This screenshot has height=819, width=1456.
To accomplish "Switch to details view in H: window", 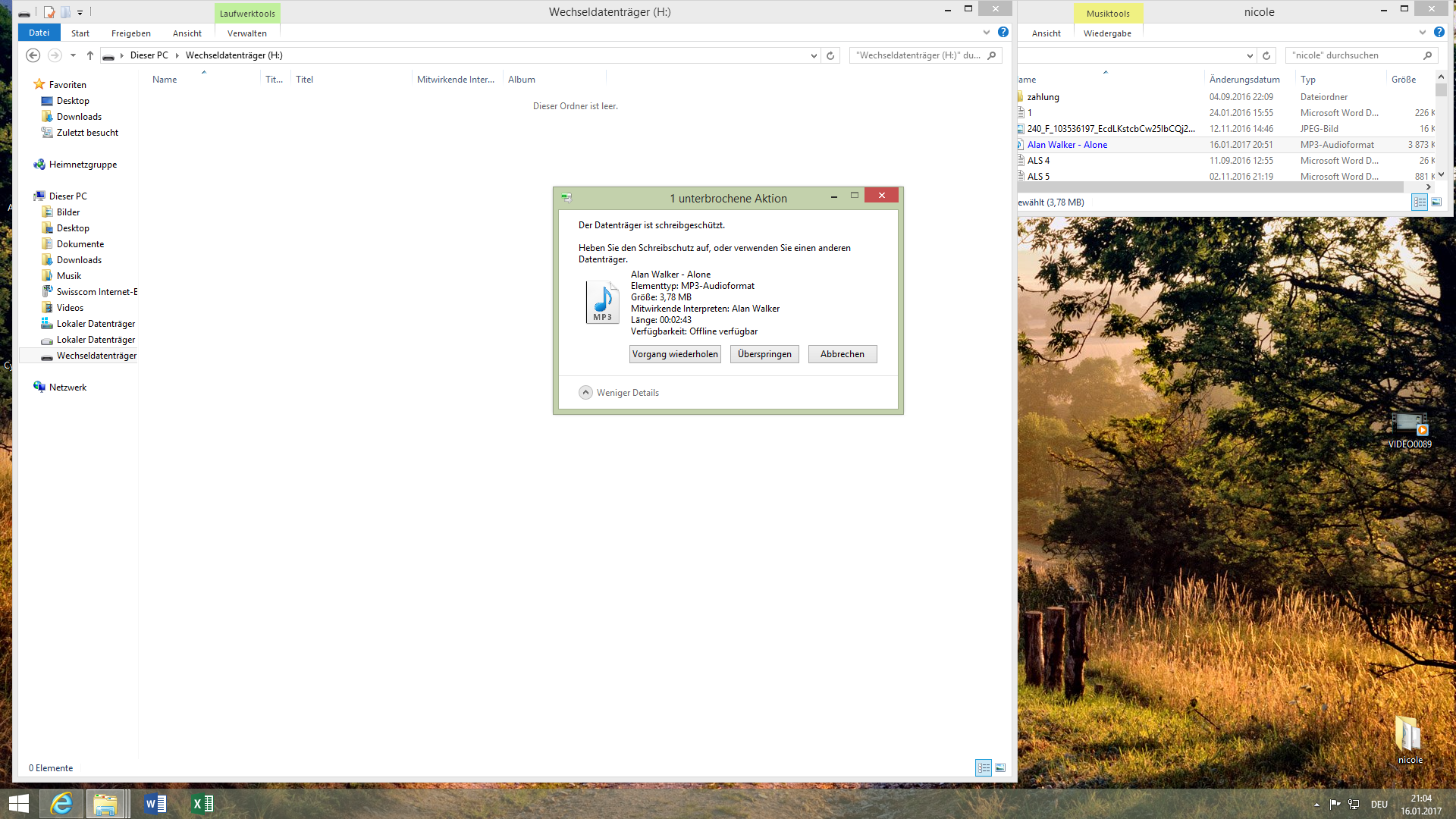I will [984, 768].
